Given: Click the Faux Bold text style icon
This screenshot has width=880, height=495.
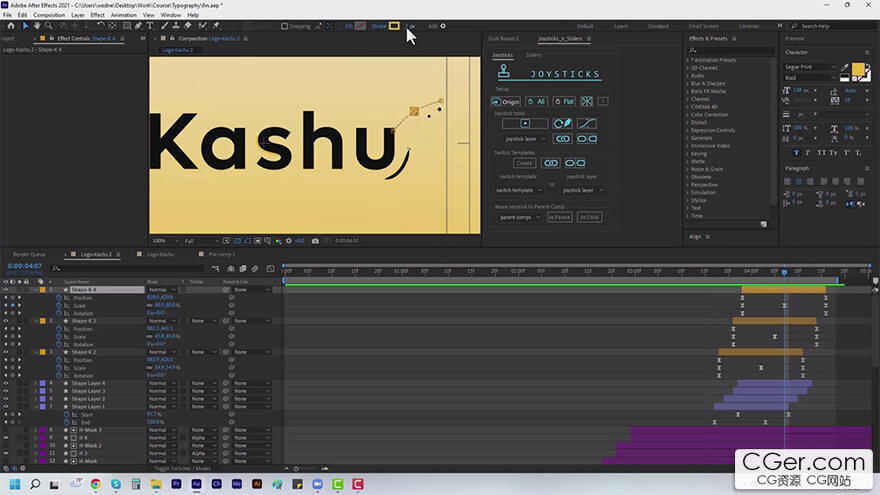Looking at the screenshot, I should (x=797, y=153).
